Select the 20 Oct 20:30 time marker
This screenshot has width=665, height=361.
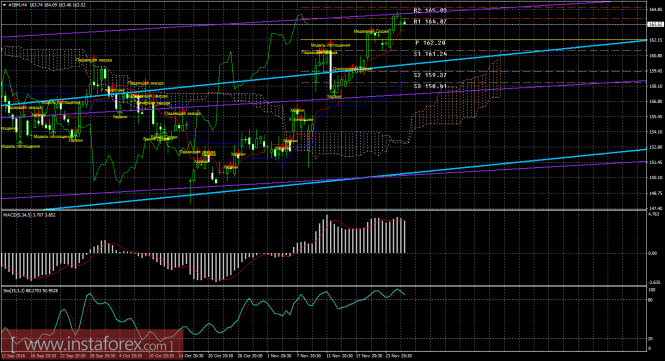pos(221,356)
